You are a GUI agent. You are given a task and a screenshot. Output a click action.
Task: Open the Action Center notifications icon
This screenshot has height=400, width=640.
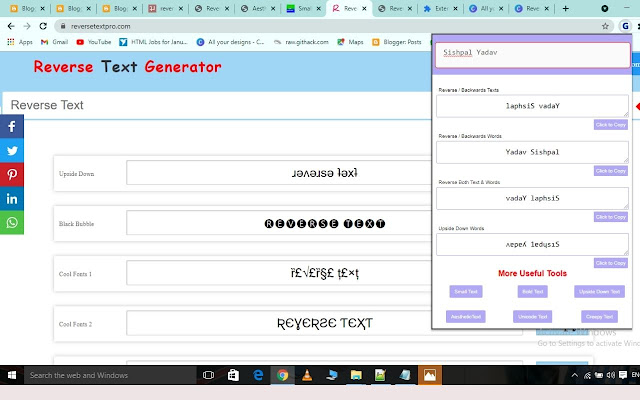click(x=623, y=375)
